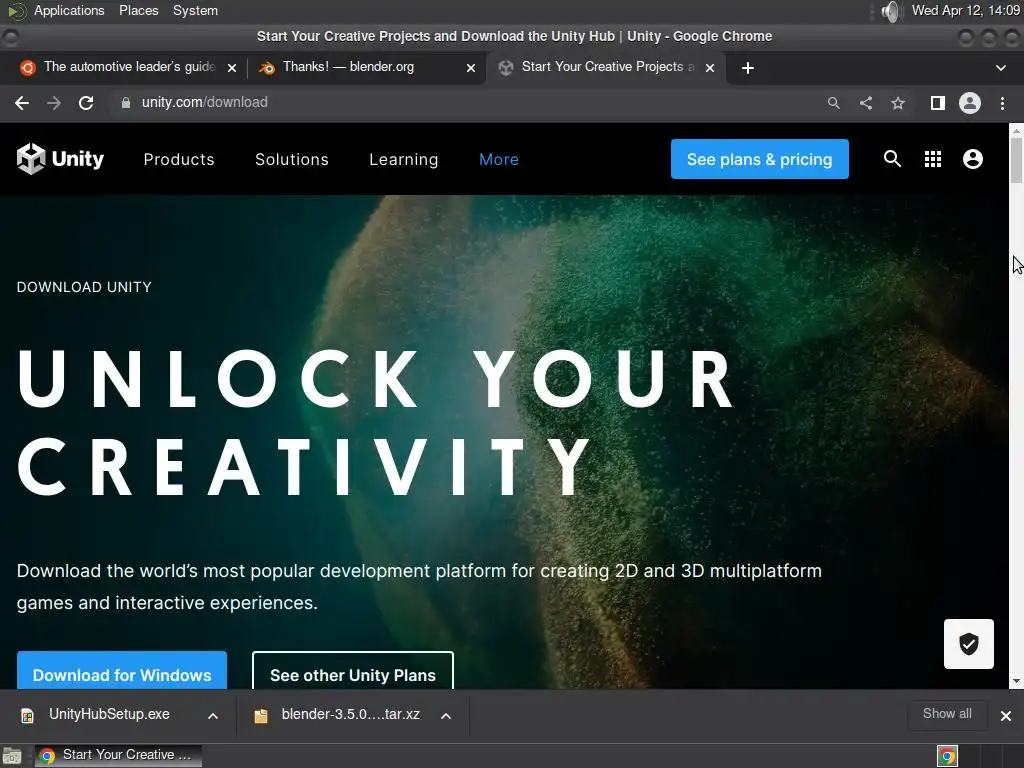Close the automotive leader's guide tab
The height and width of the screenshot is (768, 1024).
click(232, 68)
